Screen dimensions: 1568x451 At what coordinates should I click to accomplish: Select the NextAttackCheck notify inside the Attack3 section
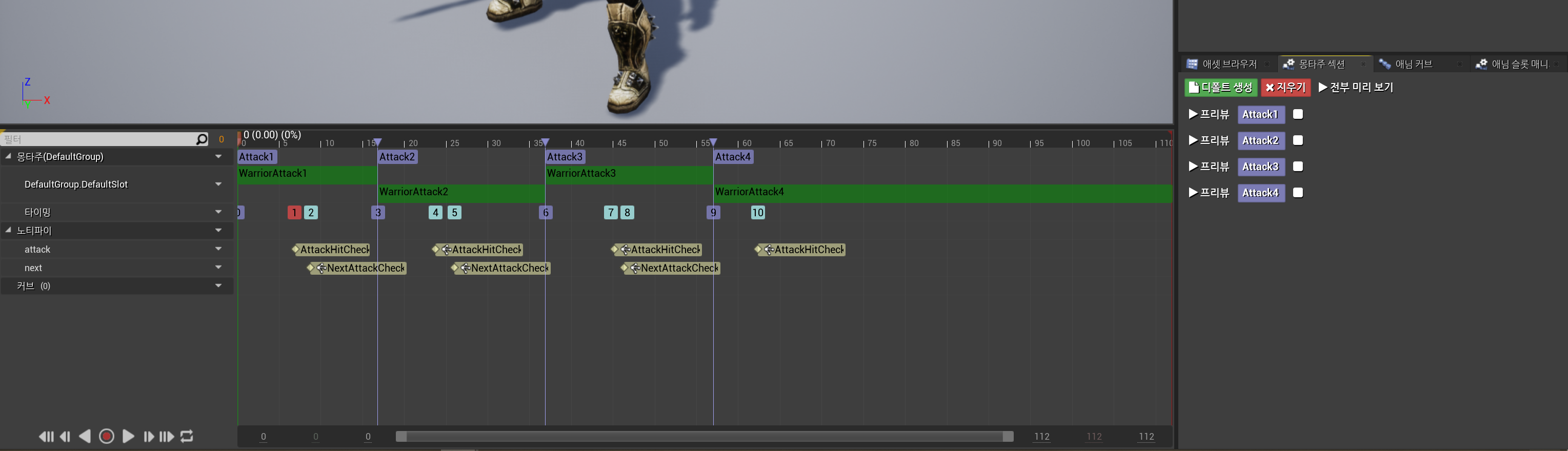671,268
